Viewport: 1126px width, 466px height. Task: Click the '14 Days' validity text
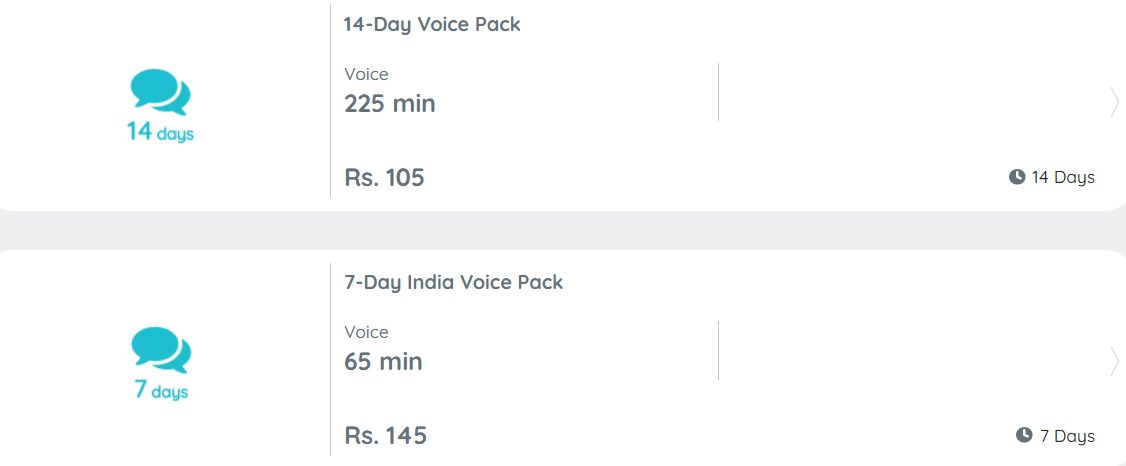1063,177
